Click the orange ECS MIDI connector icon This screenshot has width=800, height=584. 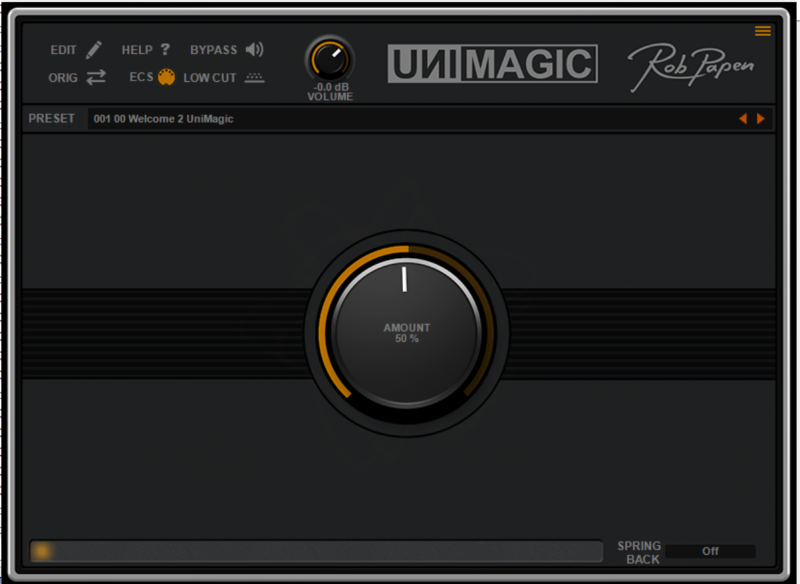coord(166,77)
